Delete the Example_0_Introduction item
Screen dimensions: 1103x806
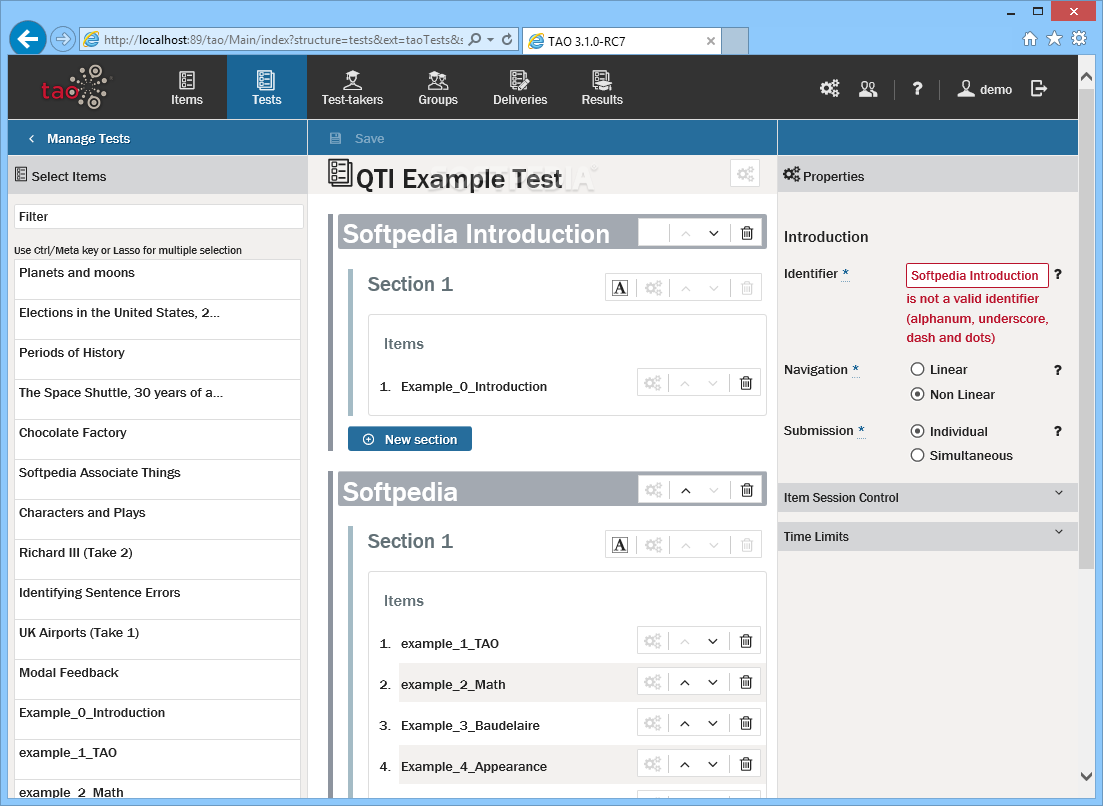click(746, 383)
